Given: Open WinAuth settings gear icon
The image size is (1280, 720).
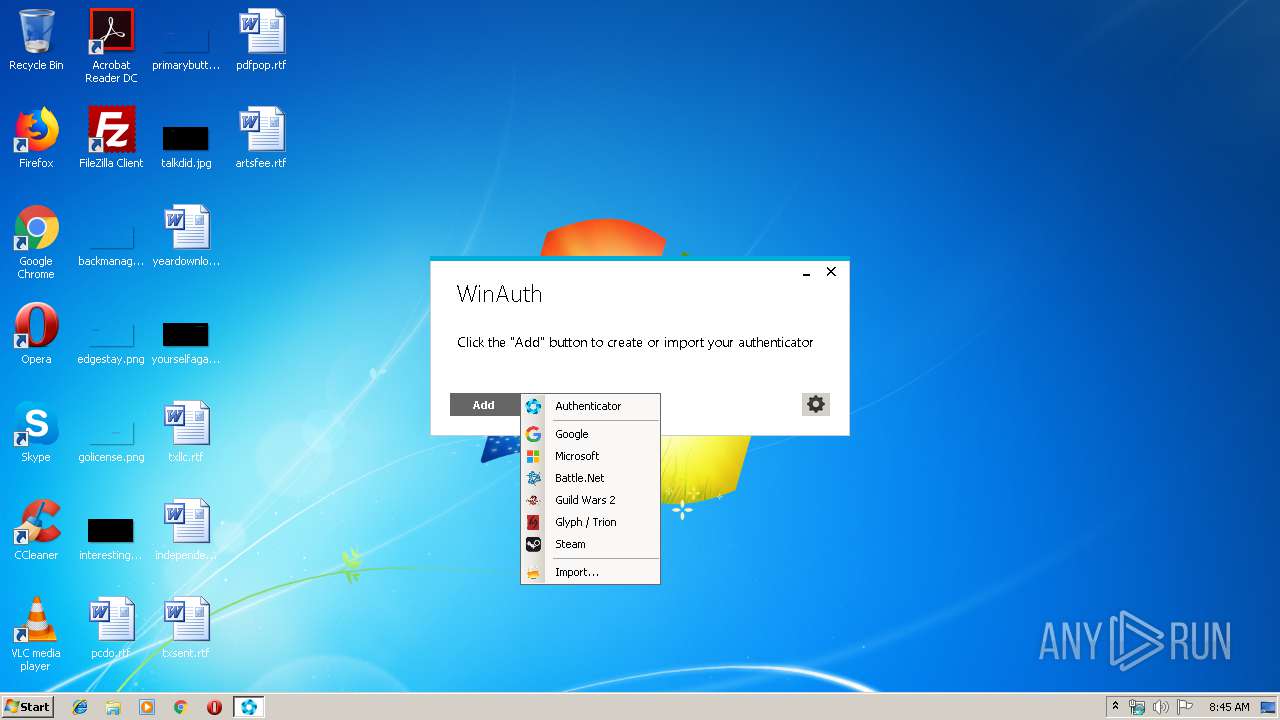Looking at the screenshot, I should (x=816, y=404).
